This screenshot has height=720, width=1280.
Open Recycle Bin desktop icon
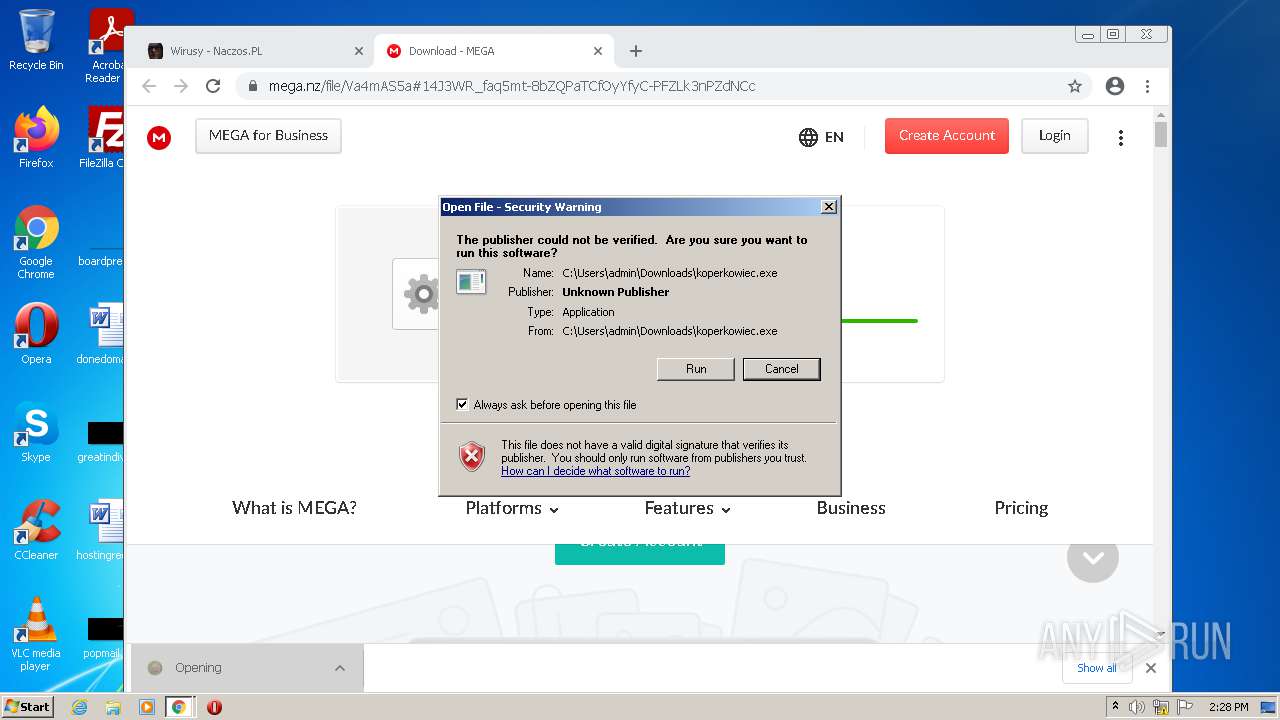(x=37, y=40)
